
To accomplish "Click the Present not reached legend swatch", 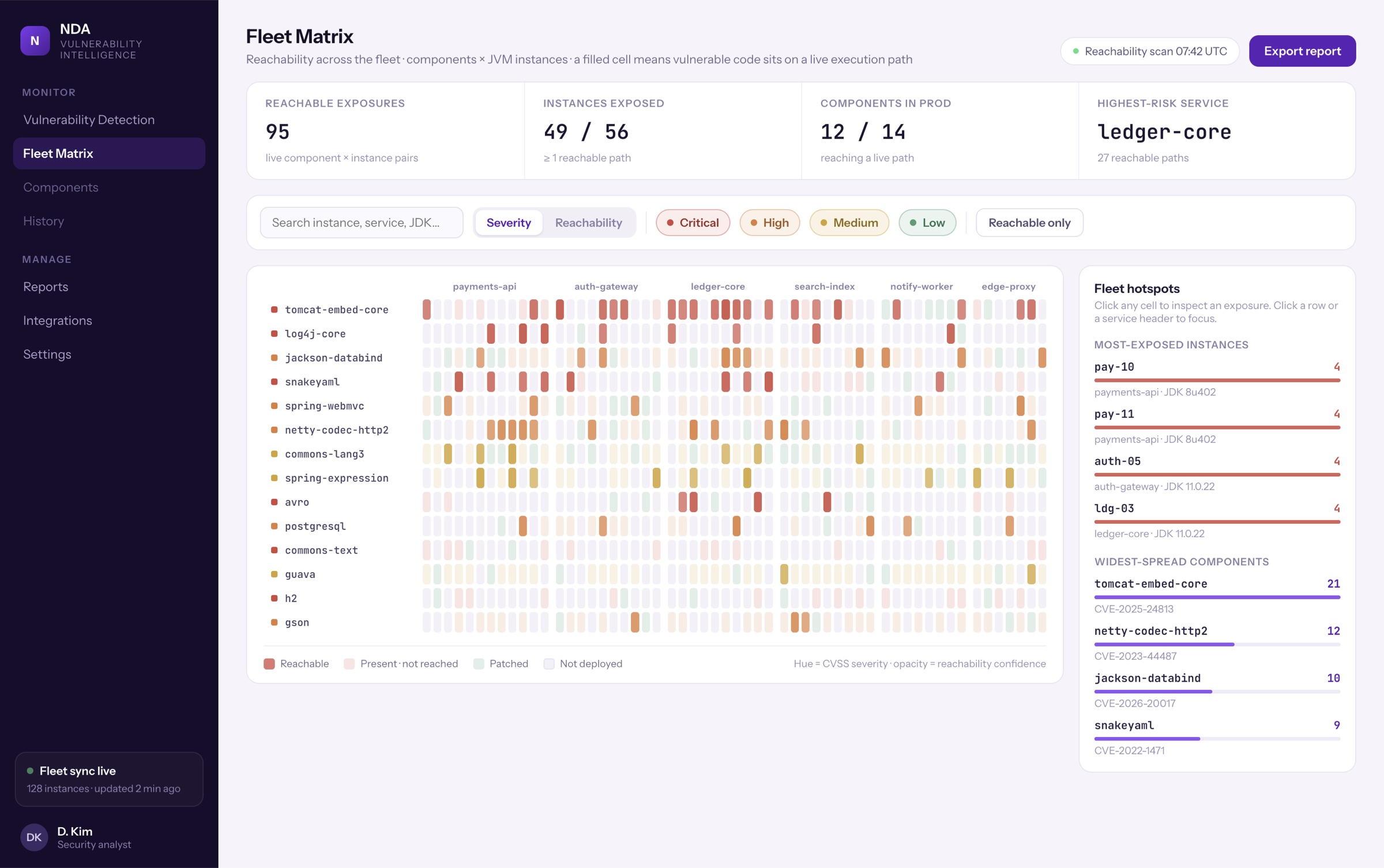I will pyautogui.click(x=349, y=664).
